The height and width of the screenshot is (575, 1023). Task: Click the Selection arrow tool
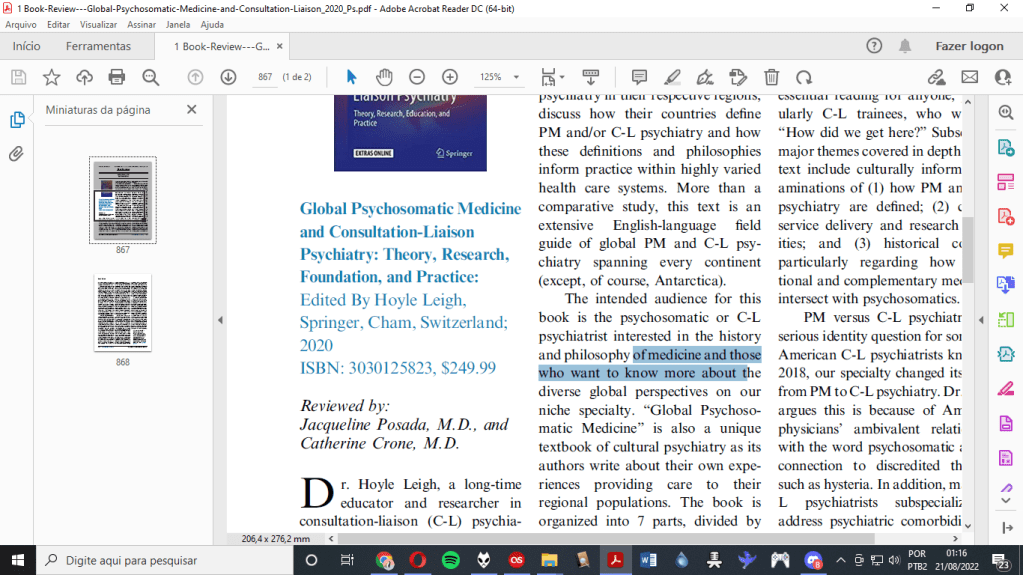(351, 77)
